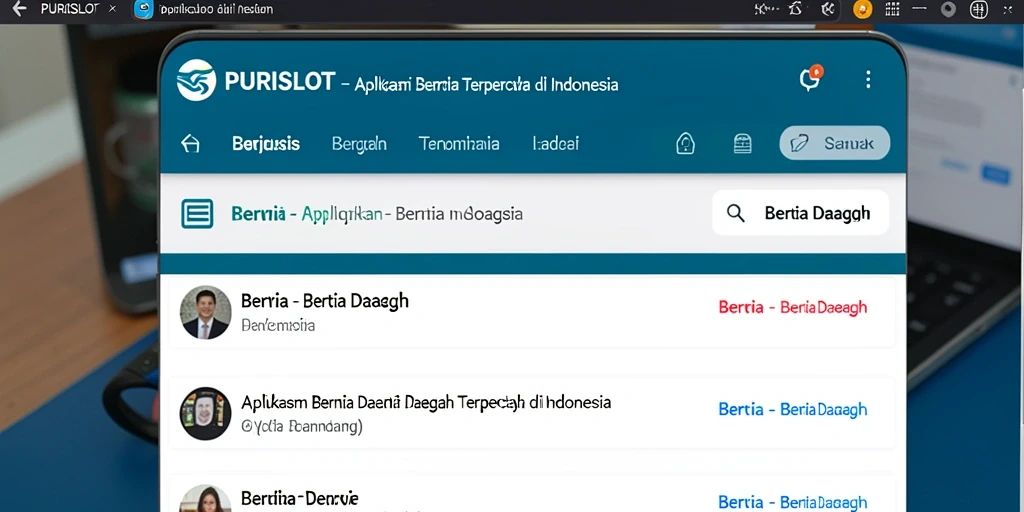The height and width of the screenshot is (512, 1024).
Task: Click the back arrow in browser bar
Action: point(20,9)
